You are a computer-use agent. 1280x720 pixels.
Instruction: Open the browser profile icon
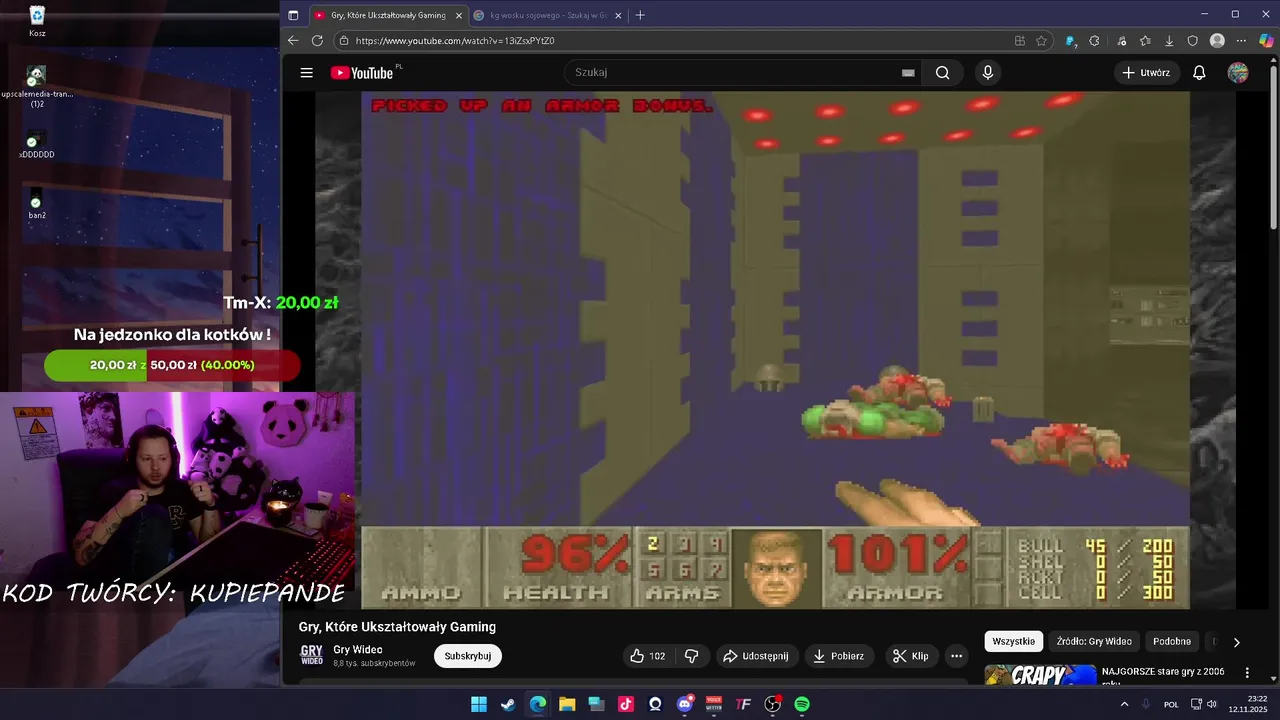coord(1217,41)
